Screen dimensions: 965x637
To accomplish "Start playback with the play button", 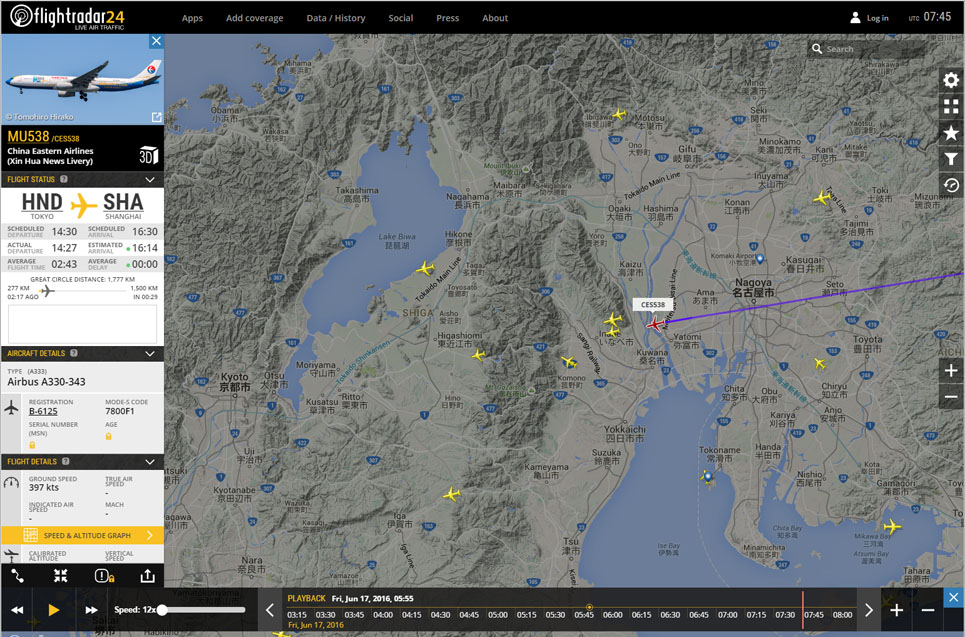I will pos(54,610).
